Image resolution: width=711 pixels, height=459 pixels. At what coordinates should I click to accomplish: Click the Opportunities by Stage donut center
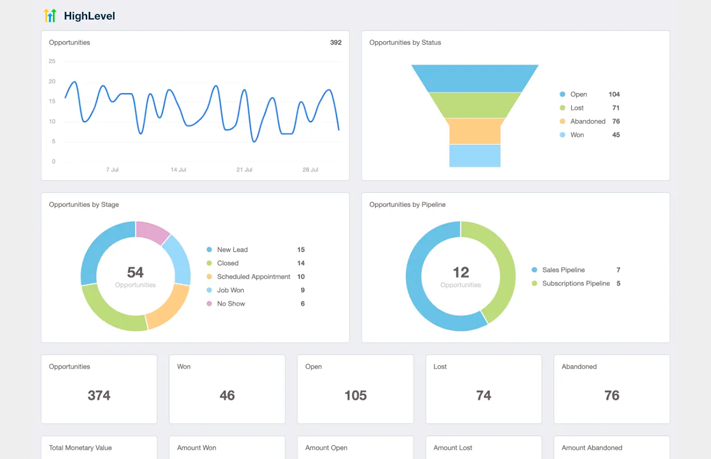click(x=135, y=276)
